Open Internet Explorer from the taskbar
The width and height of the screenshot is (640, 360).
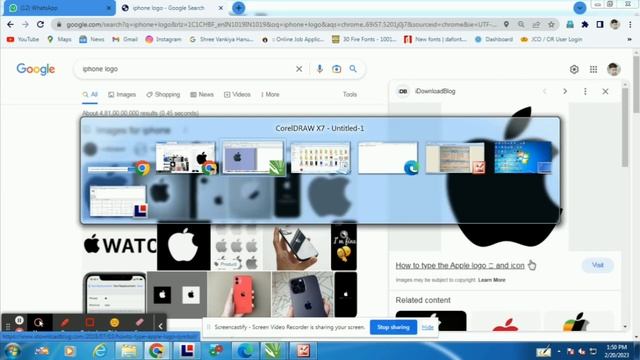click(99, 351)
